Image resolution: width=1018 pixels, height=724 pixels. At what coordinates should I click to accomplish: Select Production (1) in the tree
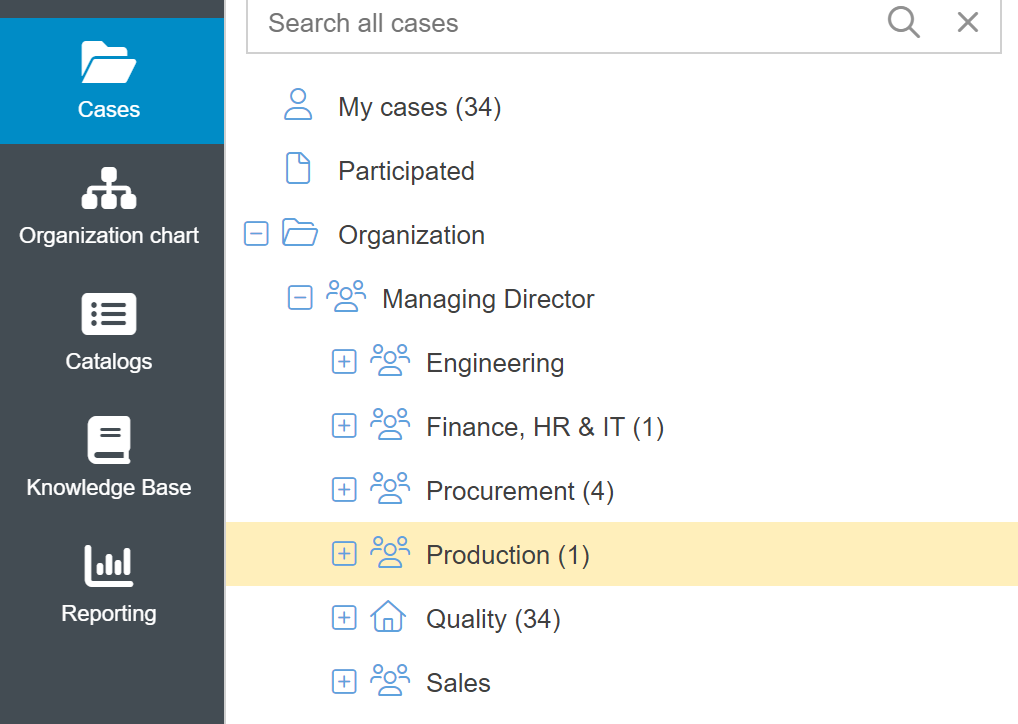click(507, 555)
